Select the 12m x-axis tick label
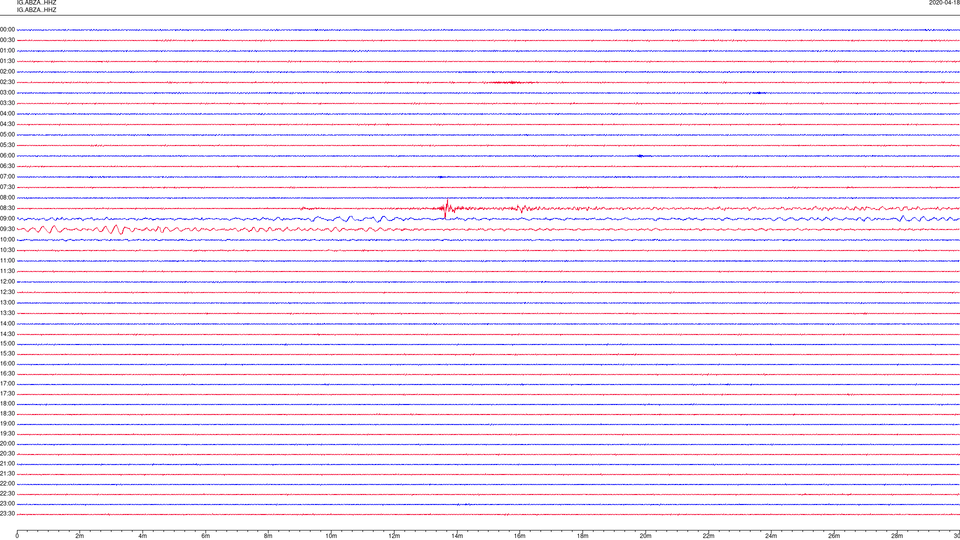Image resolution: width=960 pixels, height=540 pixels. coord(394,536)
